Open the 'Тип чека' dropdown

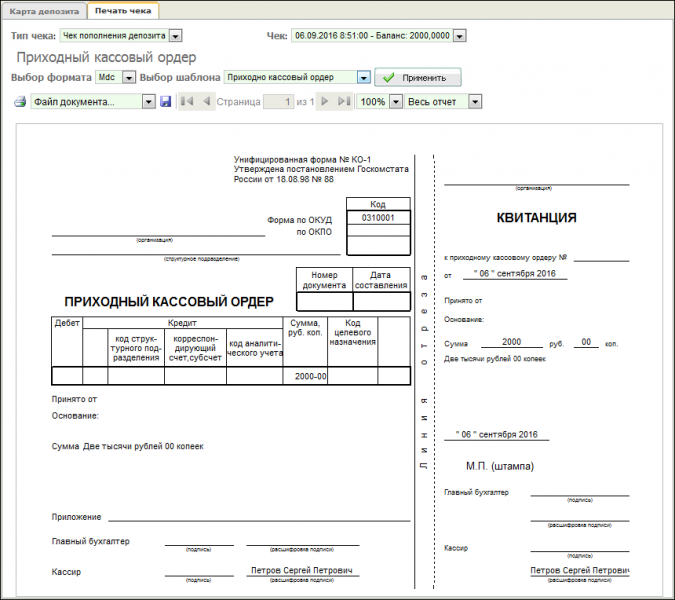[x=176, y=36]
